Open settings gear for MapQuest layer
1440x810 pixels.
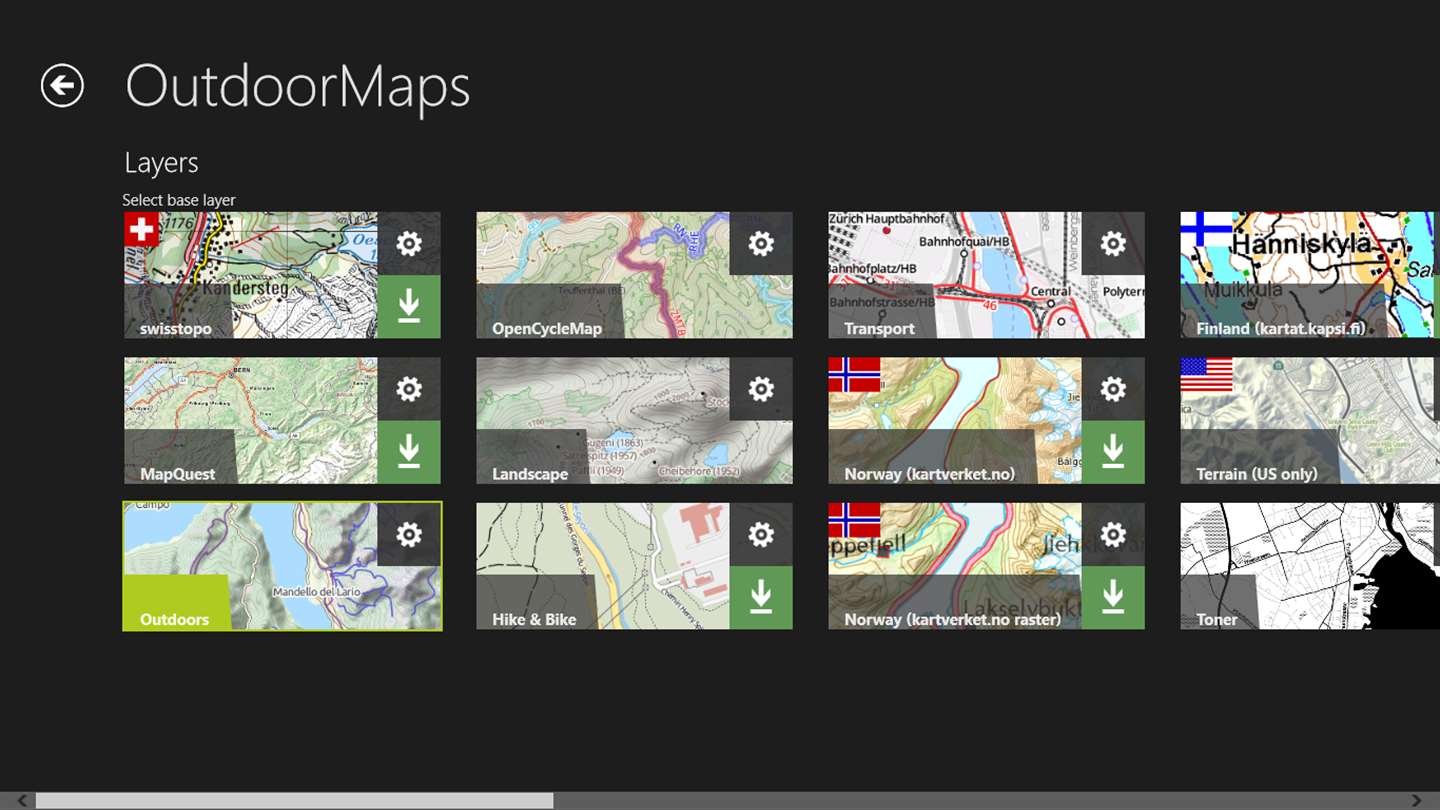click(x=409, y=389)
